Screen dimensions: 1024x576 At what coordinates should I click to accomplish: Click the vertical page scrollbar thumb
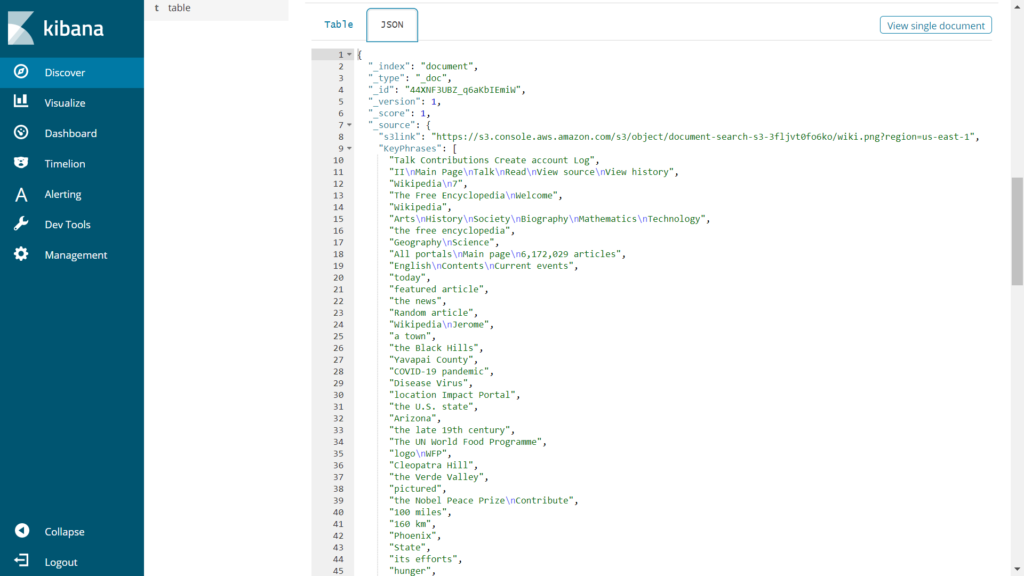(x=1017, y=230)
